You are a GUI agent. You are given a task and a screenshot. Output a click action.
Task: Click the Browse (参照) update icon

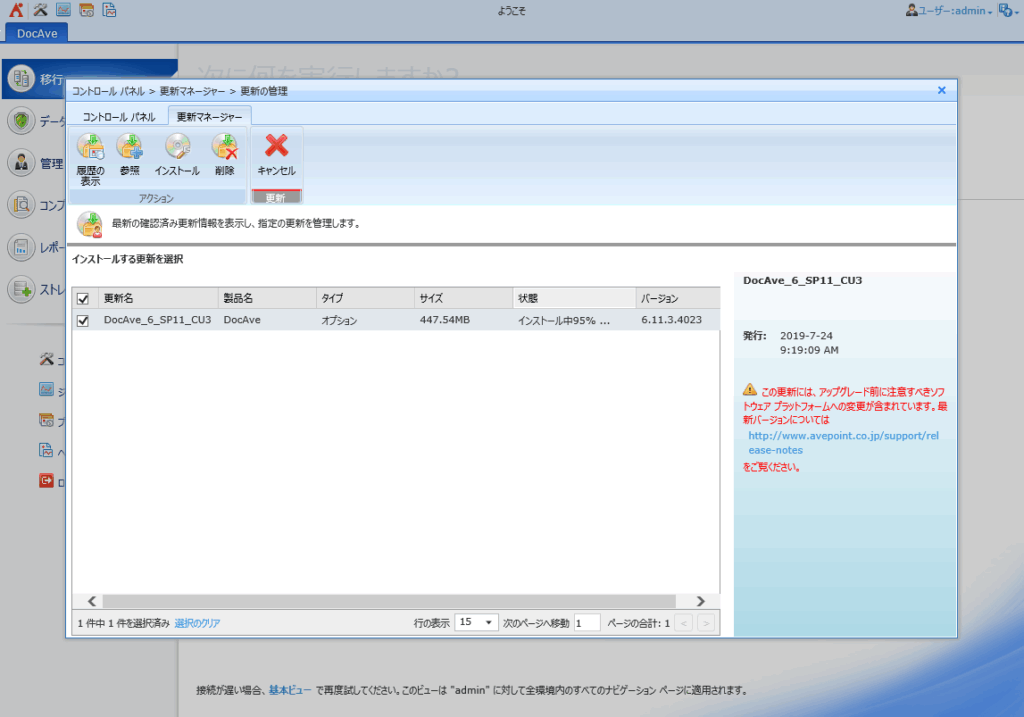pyautogui.click(x=129, y=146)
